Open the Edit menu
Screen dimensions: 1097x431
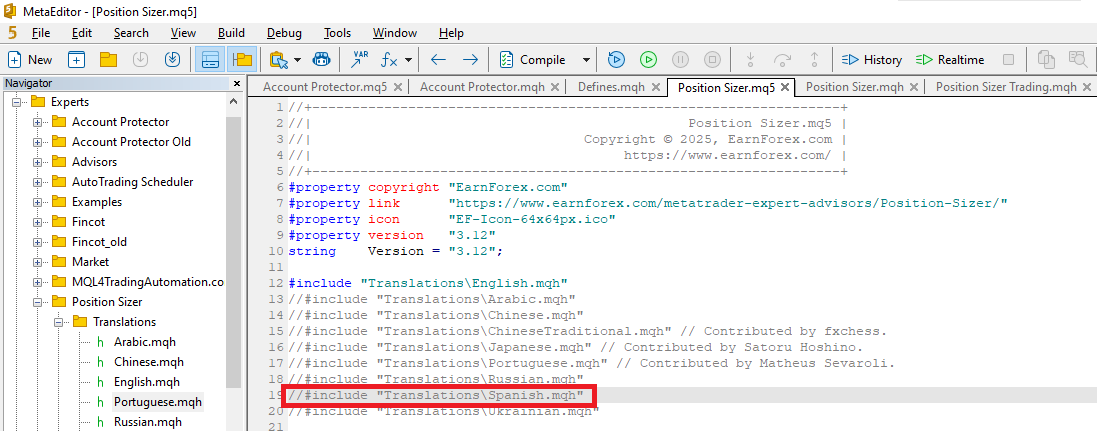click(82, 33)
